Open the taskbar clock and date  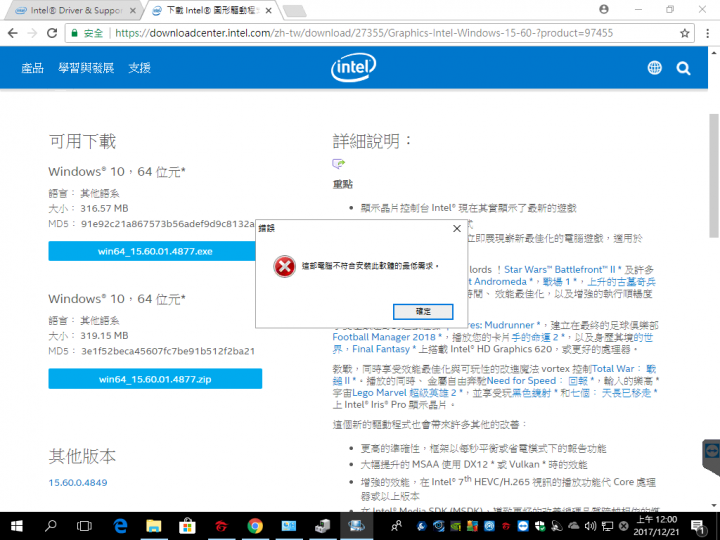pyautogui.click(x=657, y=526)
